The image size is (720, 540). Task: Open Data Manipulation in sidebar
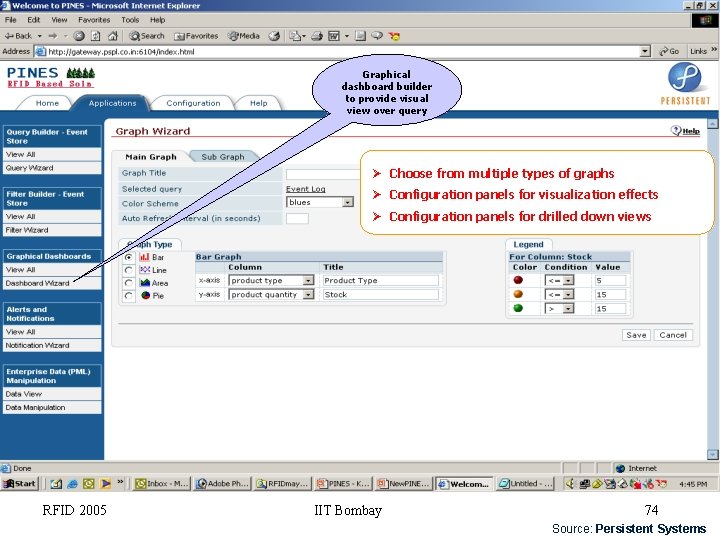(52, 407)
